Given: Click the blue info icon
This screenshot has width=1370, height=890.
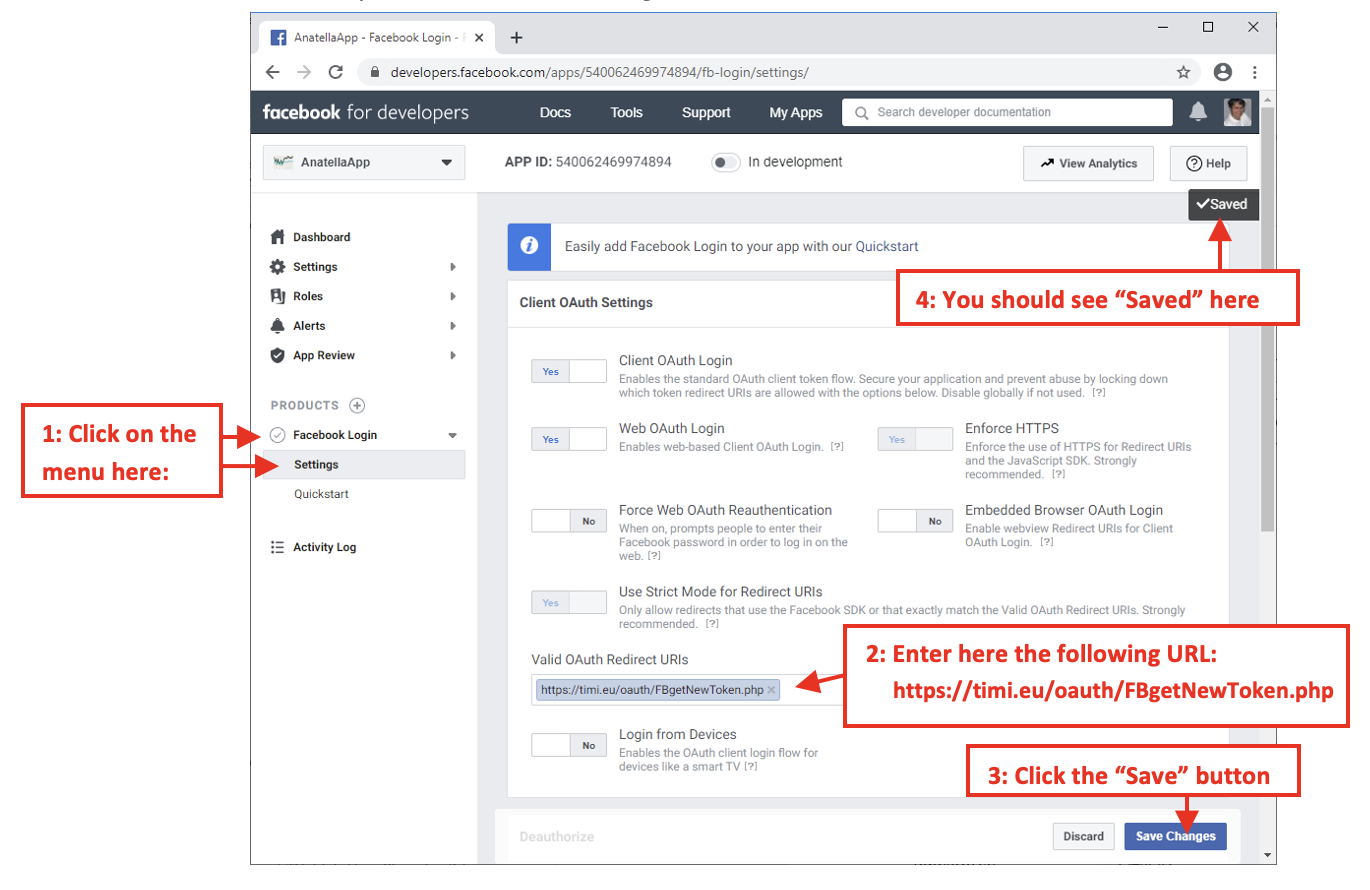Looking at the screenshot, I should [x=529, y=246].
